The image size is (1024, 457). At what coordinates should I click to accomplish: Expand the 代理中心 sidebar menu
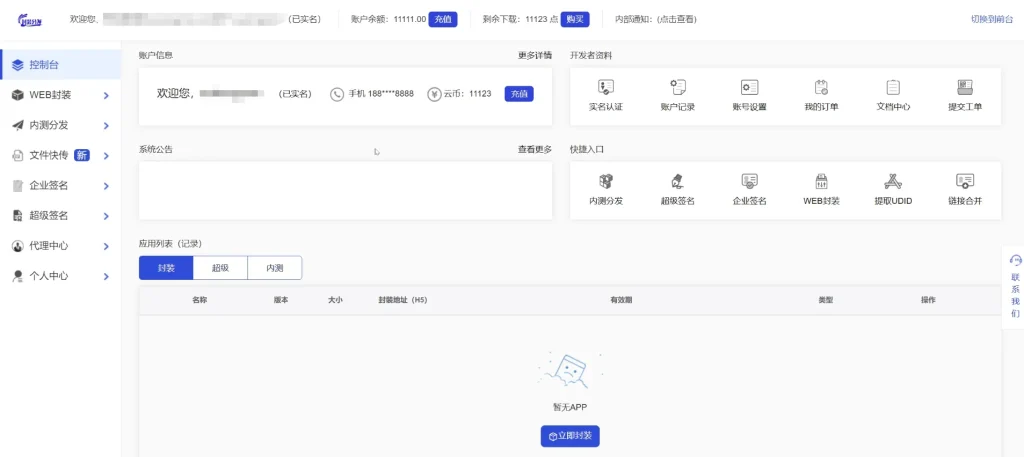pyautogui.click(x=60, y=245)
